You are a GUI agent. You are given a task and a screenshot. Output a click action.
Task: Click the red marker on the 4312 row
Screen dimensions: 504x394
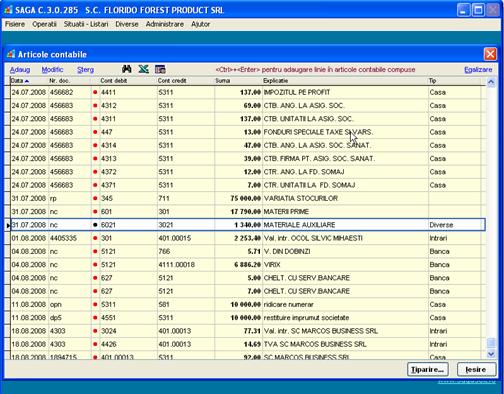point(95,106)
